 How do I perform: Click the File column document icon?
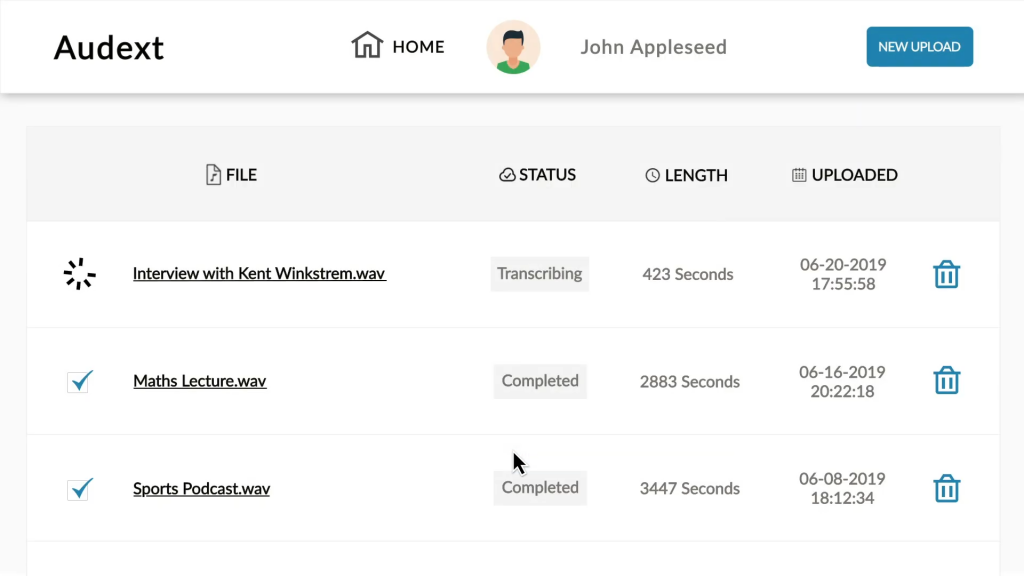213,175
